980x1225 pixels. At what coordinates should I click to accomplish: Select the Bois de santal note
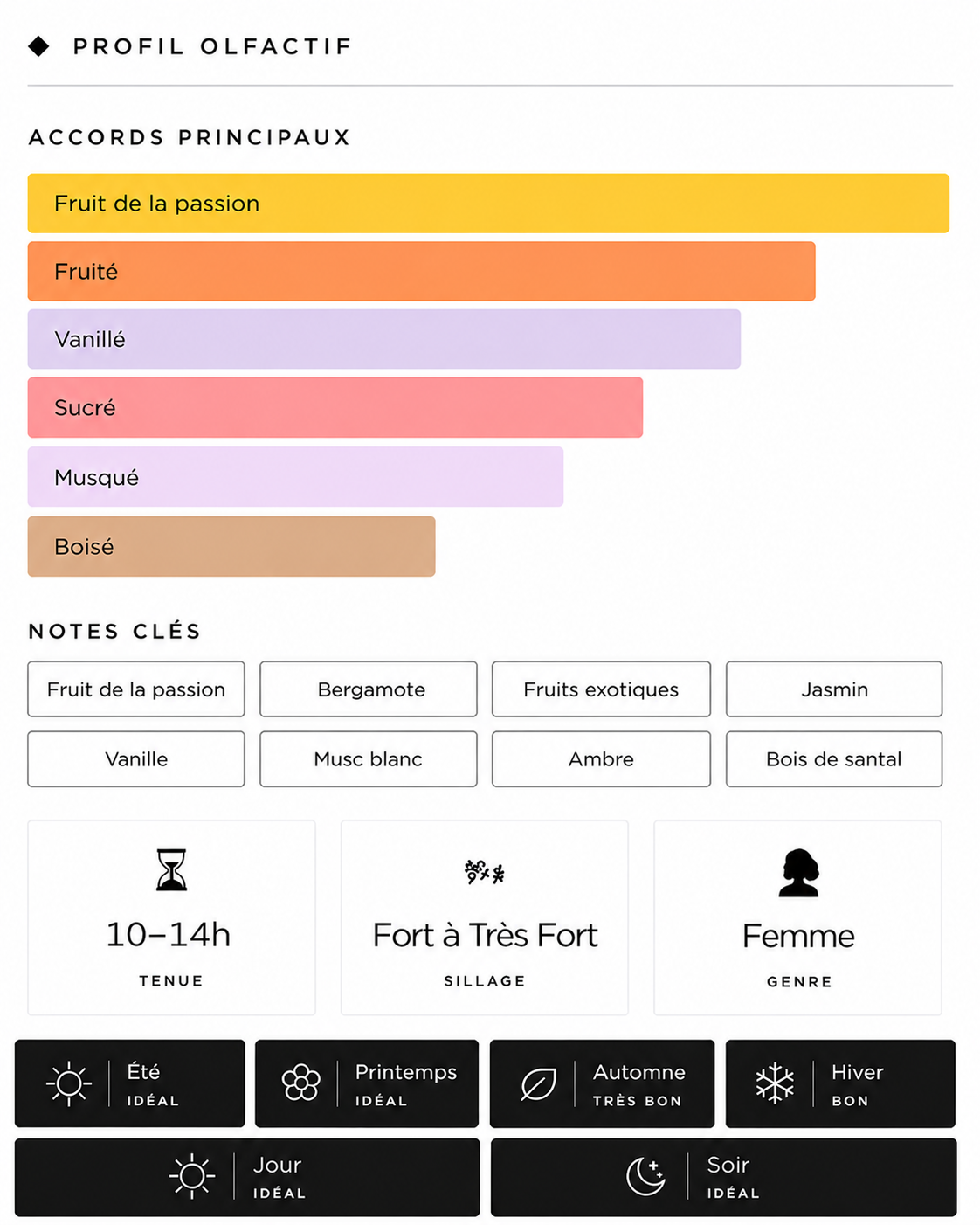[834, 759]
